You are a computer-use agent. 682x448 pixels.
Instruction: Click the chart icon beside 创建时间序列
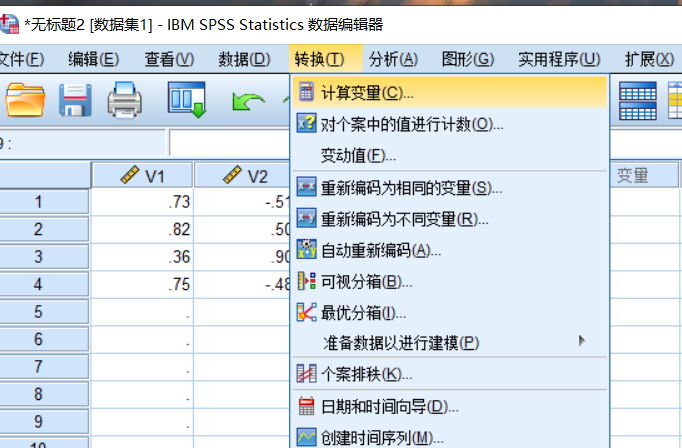(306, 437)
